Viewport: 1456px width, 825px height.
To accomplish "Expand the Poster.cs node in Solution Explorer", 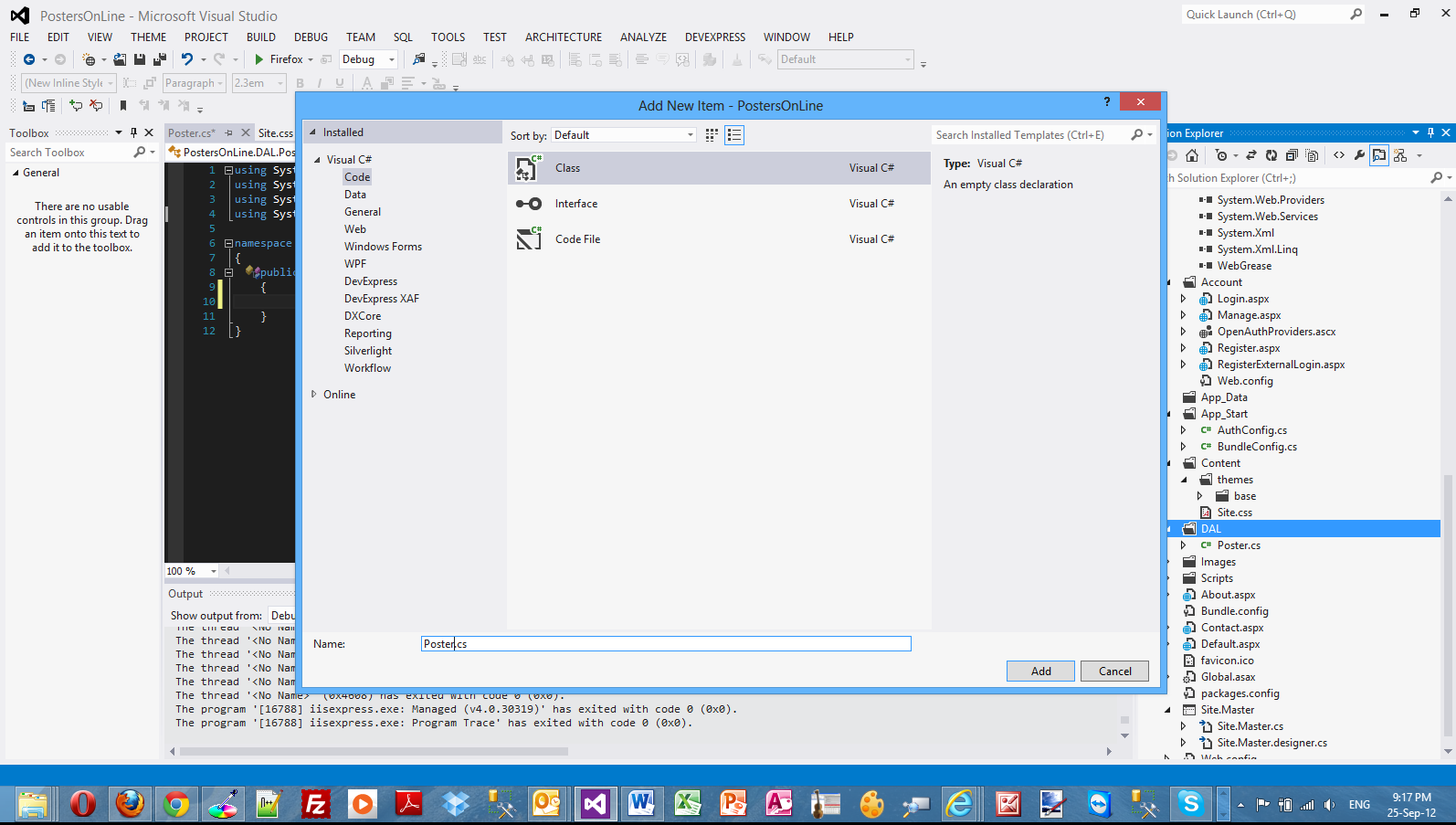I will click(x=1183, y=545).
